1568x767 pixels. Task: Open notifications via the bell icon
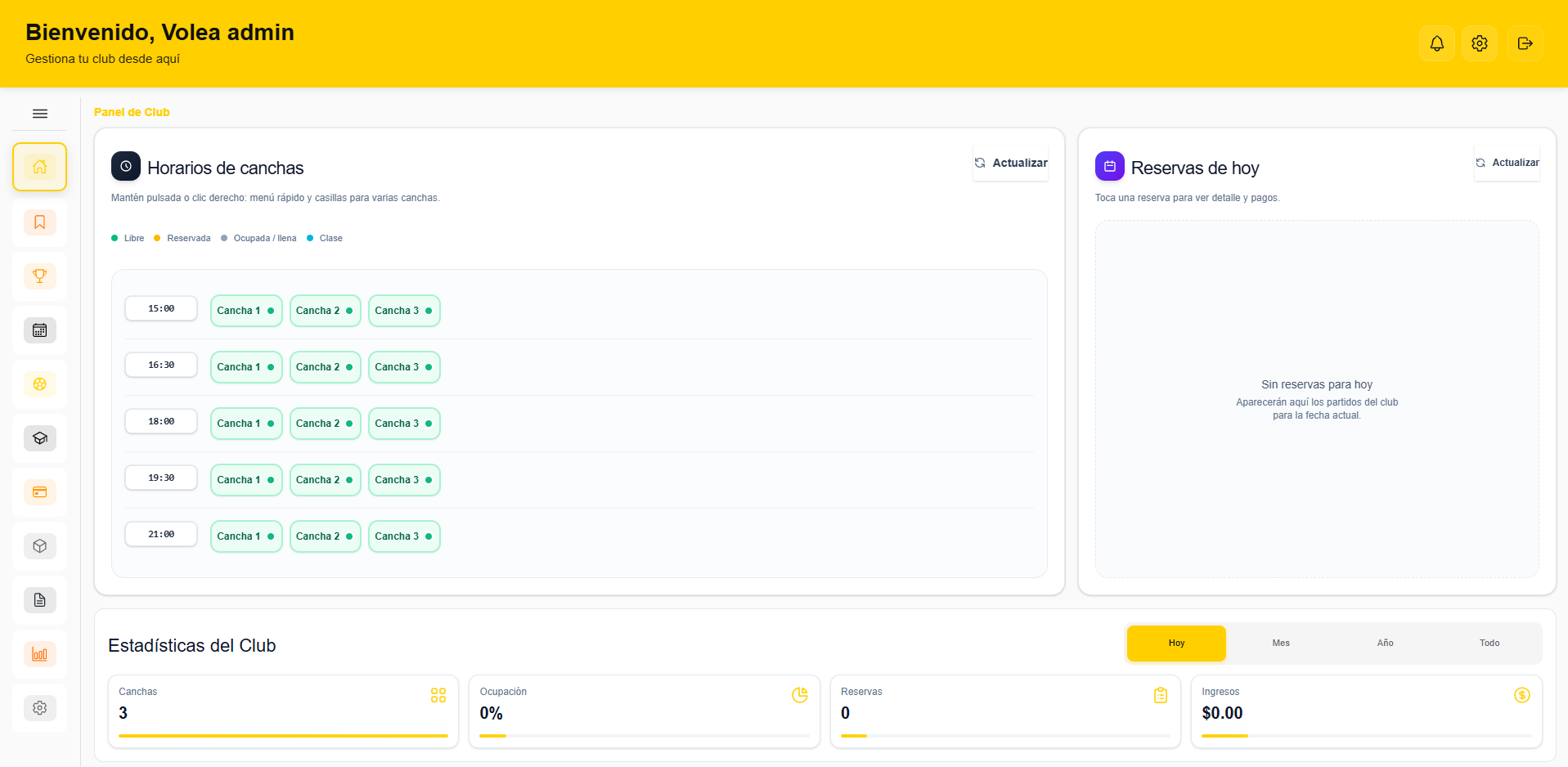tap(1436, 43)
